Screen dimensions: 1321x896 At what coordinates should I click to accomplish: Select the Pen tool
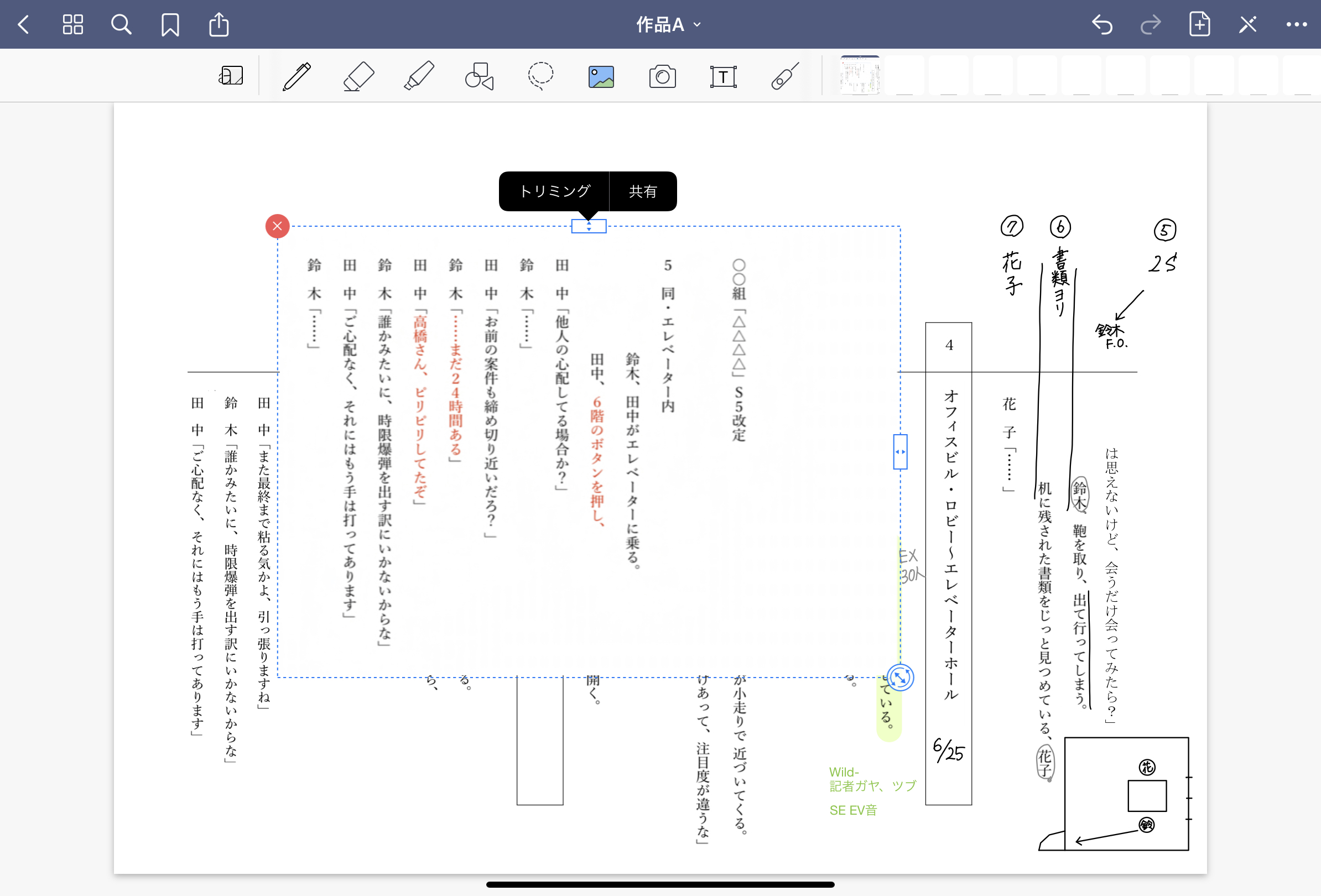tap(297, 76)
